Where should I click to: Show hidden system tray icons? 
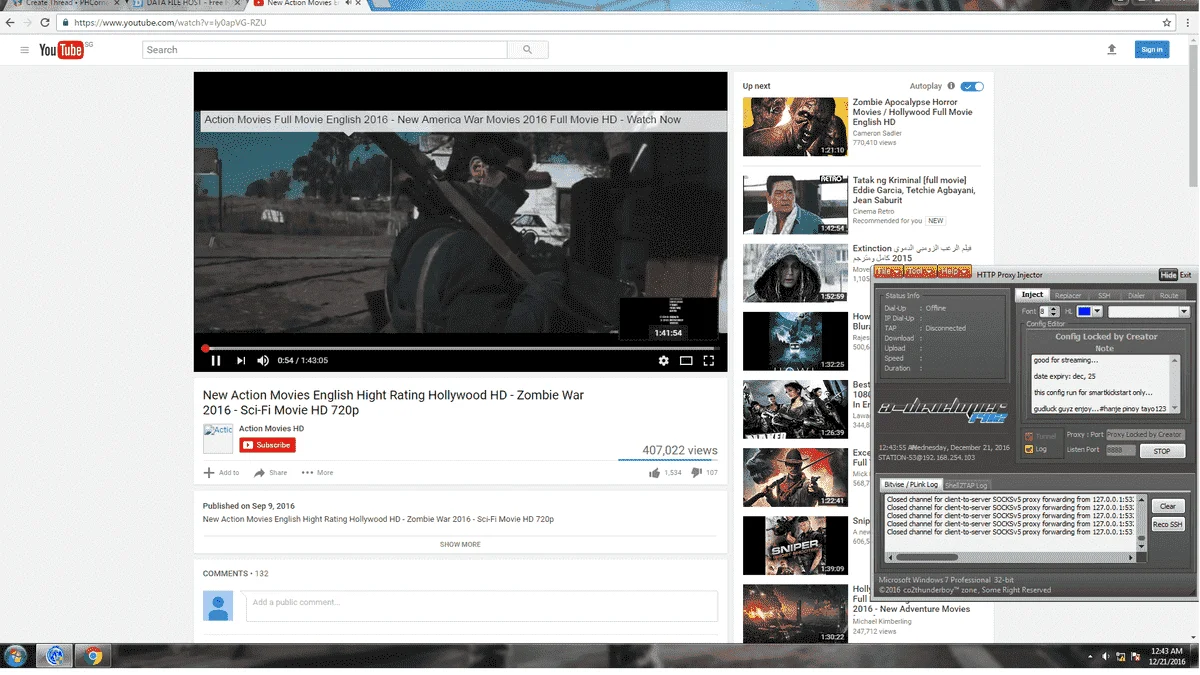[x=1090, y=656]
